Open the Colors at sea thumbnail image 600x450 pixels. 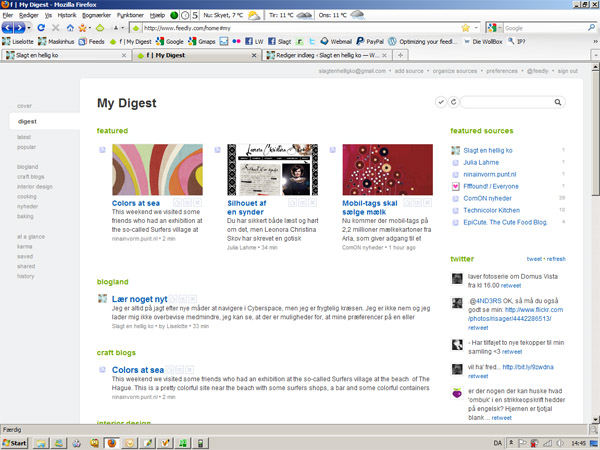pos(157,170)
